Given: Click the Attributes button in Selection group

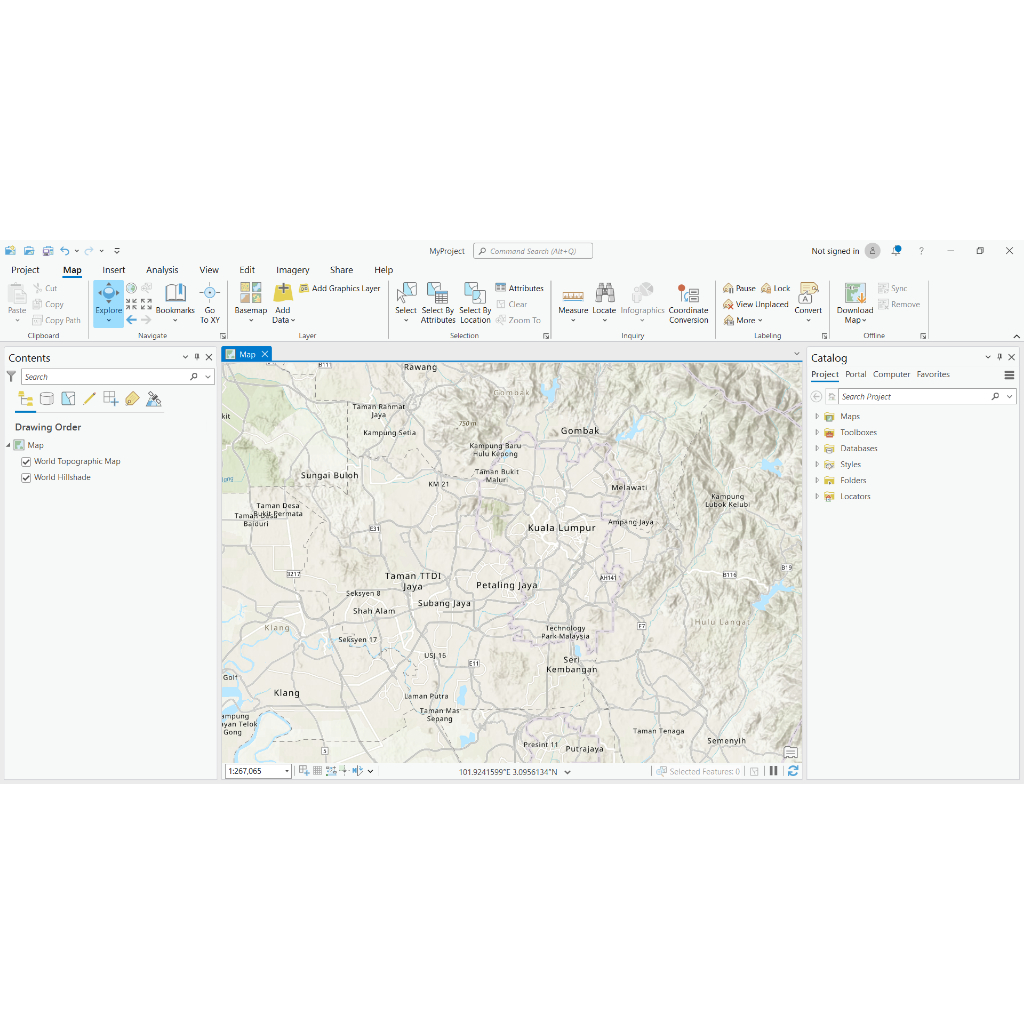Looking at the screenshot, I should pyautogui.click(x=520, y=289).
